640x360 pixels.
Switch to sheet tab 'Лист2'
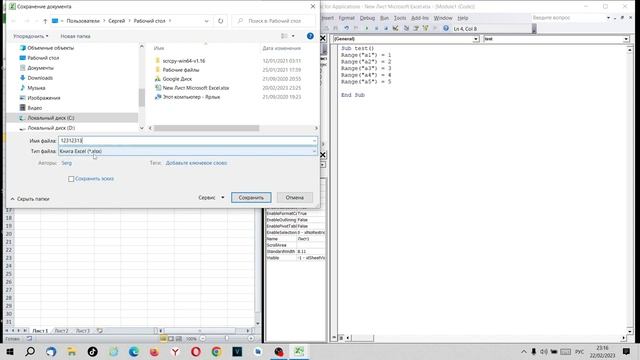coord(61,331)
